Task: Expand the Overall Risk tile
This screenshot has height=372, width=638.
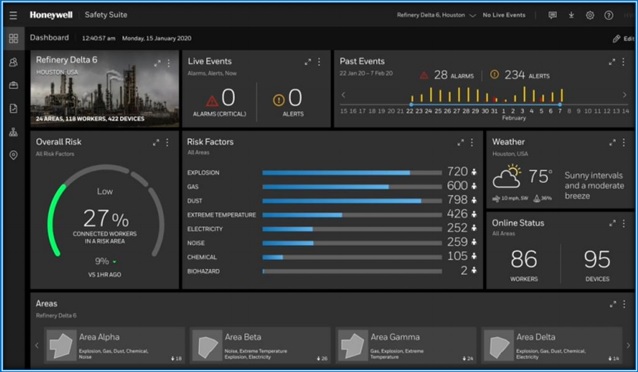Action: [x=156, y=142]
